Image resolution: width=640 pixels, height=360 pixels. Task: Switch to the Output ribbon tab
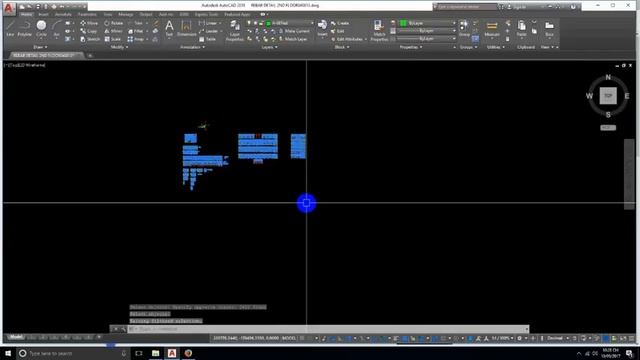[146, 14]
